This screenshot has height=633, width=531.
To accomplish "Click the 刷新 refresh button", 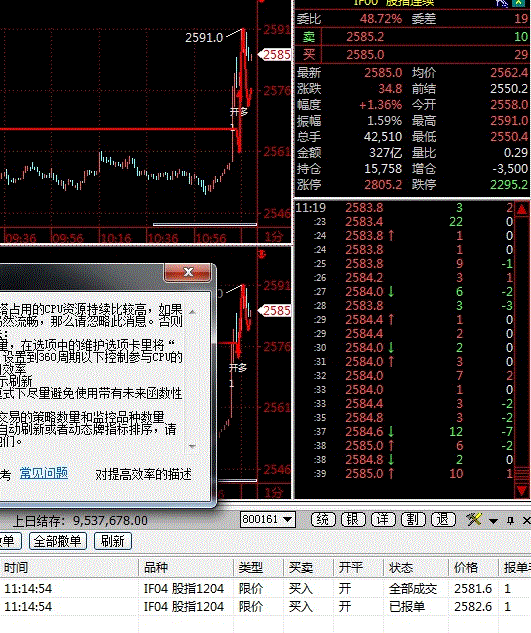I will (x=113, y=541).
